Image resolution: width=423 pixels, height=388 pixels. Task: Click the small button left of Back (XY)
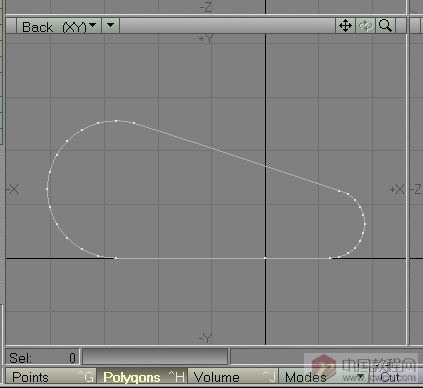pos(11,26)
